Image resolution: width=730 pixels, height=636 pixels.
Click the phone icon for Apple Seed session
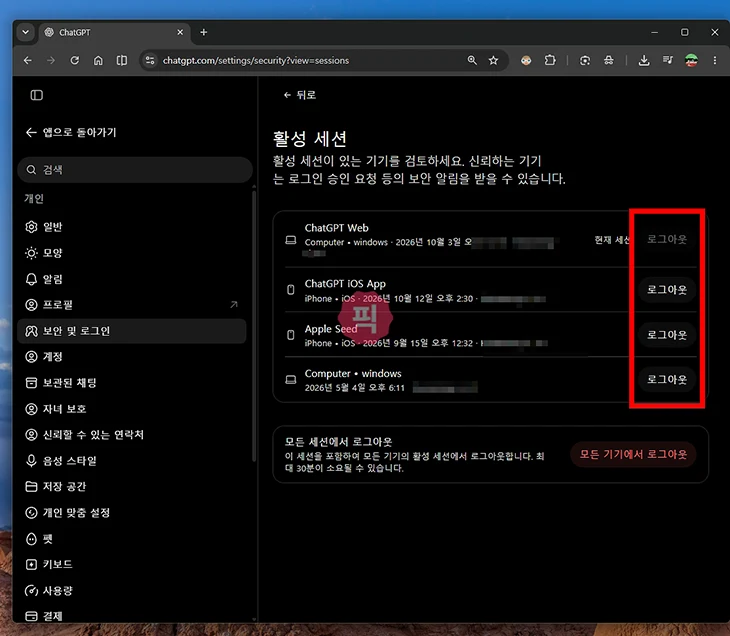pyautogui.click(x=291, y=335)
